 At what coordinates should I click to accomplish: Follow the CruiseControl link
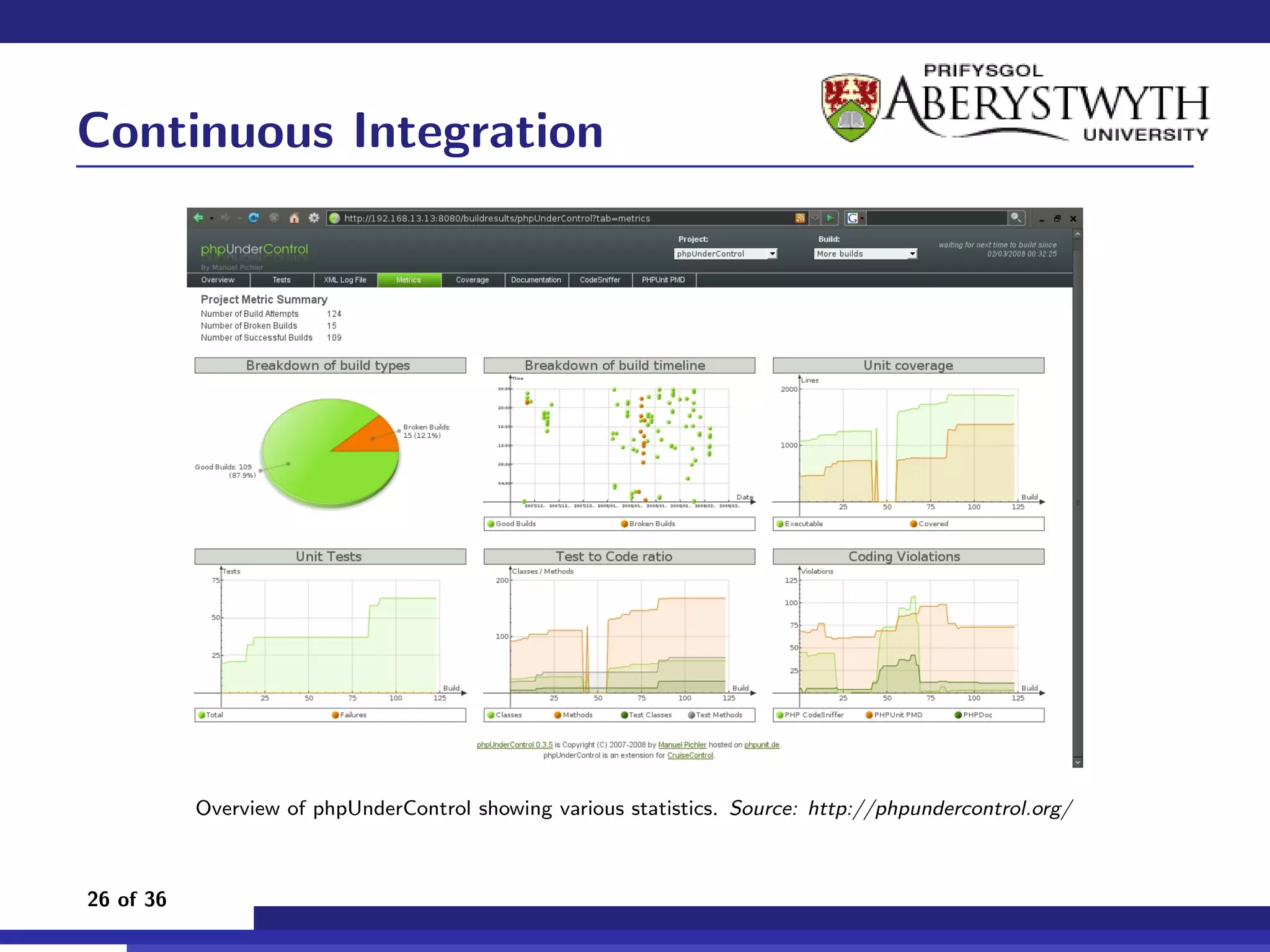(690, 756)
